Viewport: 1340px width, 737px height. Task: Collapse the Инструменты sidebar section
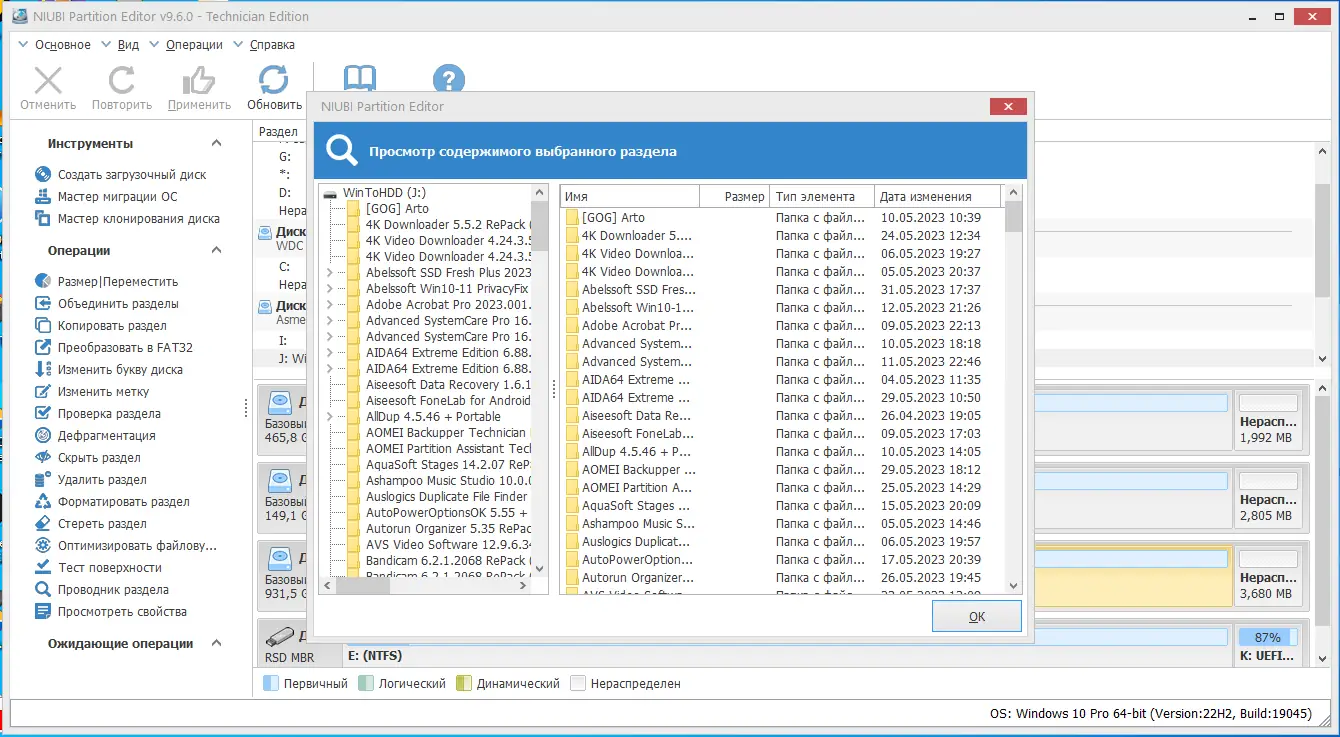pos(217,144)
